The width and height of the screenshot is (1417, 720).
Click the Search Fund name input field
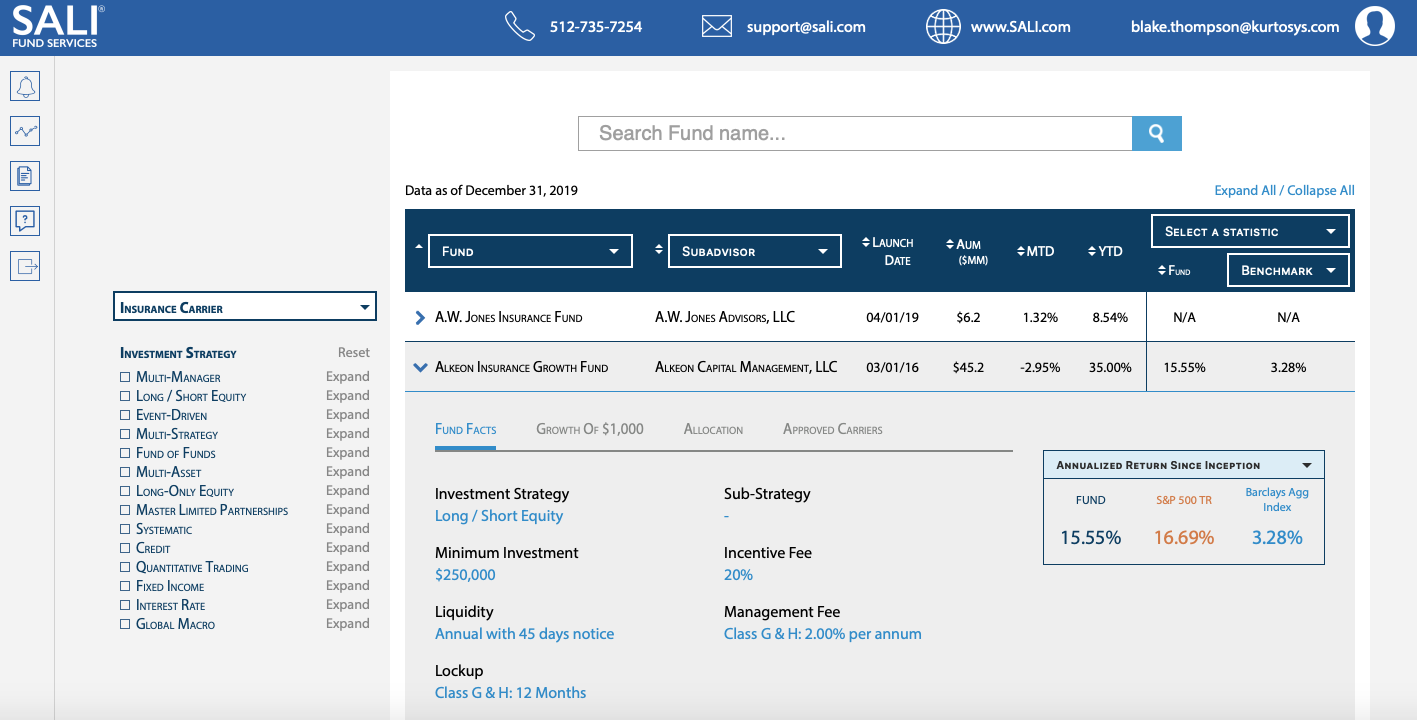[855, 133]
